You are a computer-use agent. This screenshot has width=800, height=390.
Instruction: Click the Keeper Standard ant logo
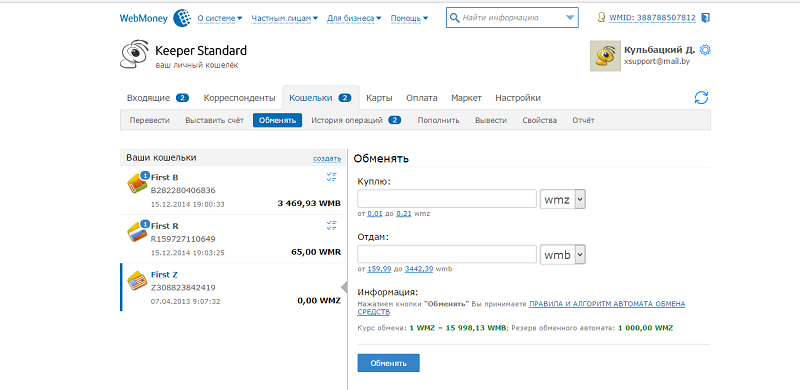pyautogui.click(x=134, y=54)
